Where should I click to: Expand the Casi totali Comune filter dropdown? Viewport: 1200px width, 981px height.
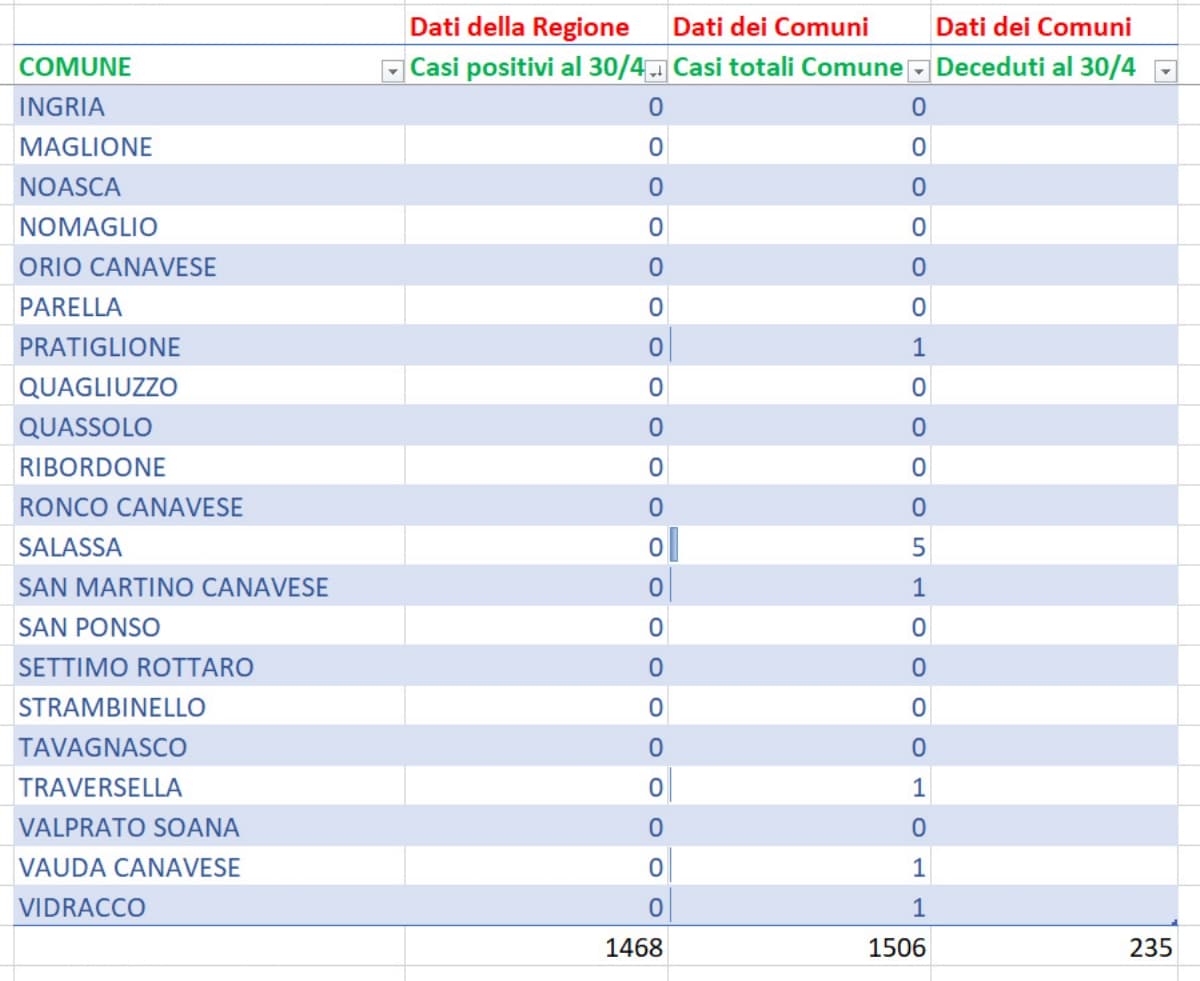(919, 71)
